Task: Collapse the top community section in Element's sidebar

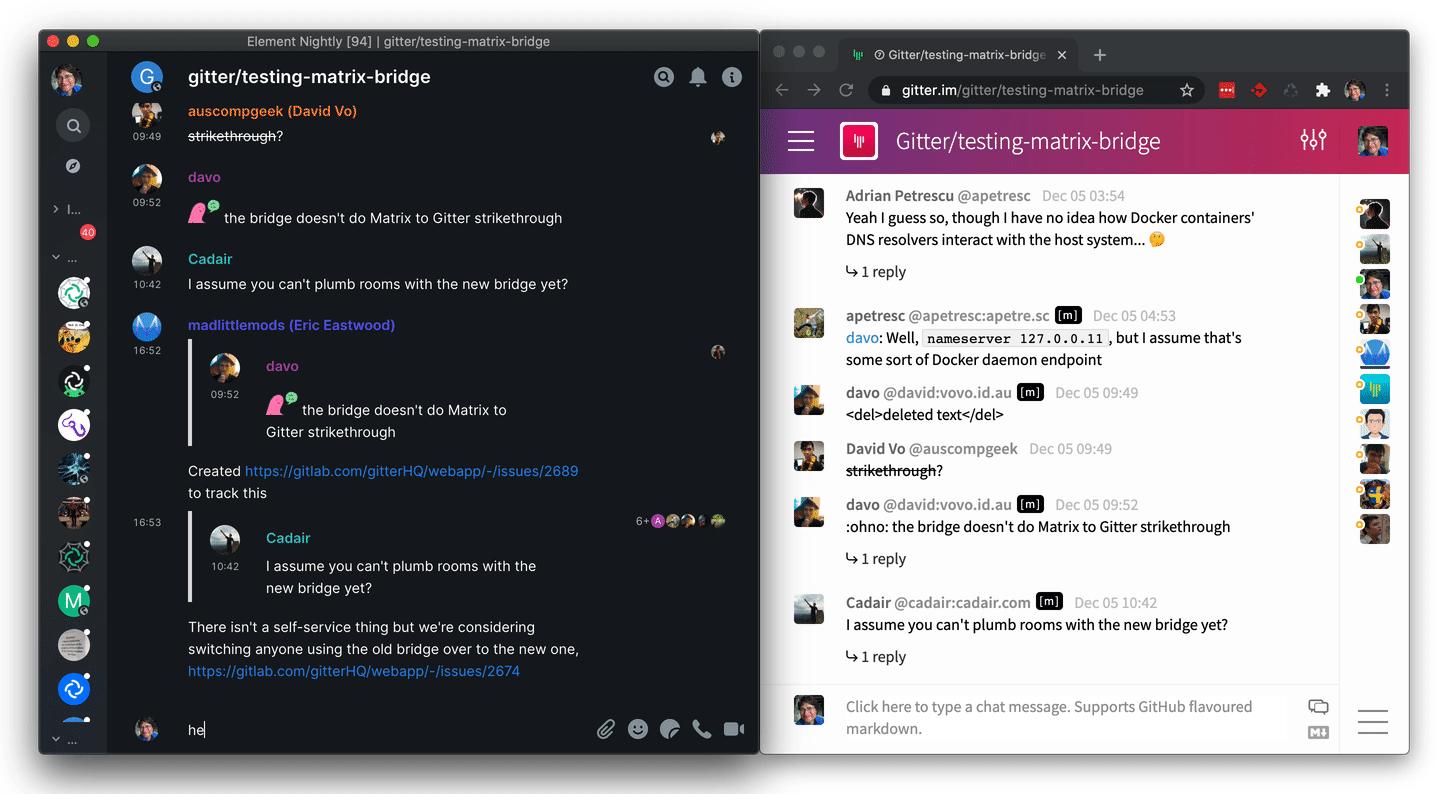Action: [57, 208]
